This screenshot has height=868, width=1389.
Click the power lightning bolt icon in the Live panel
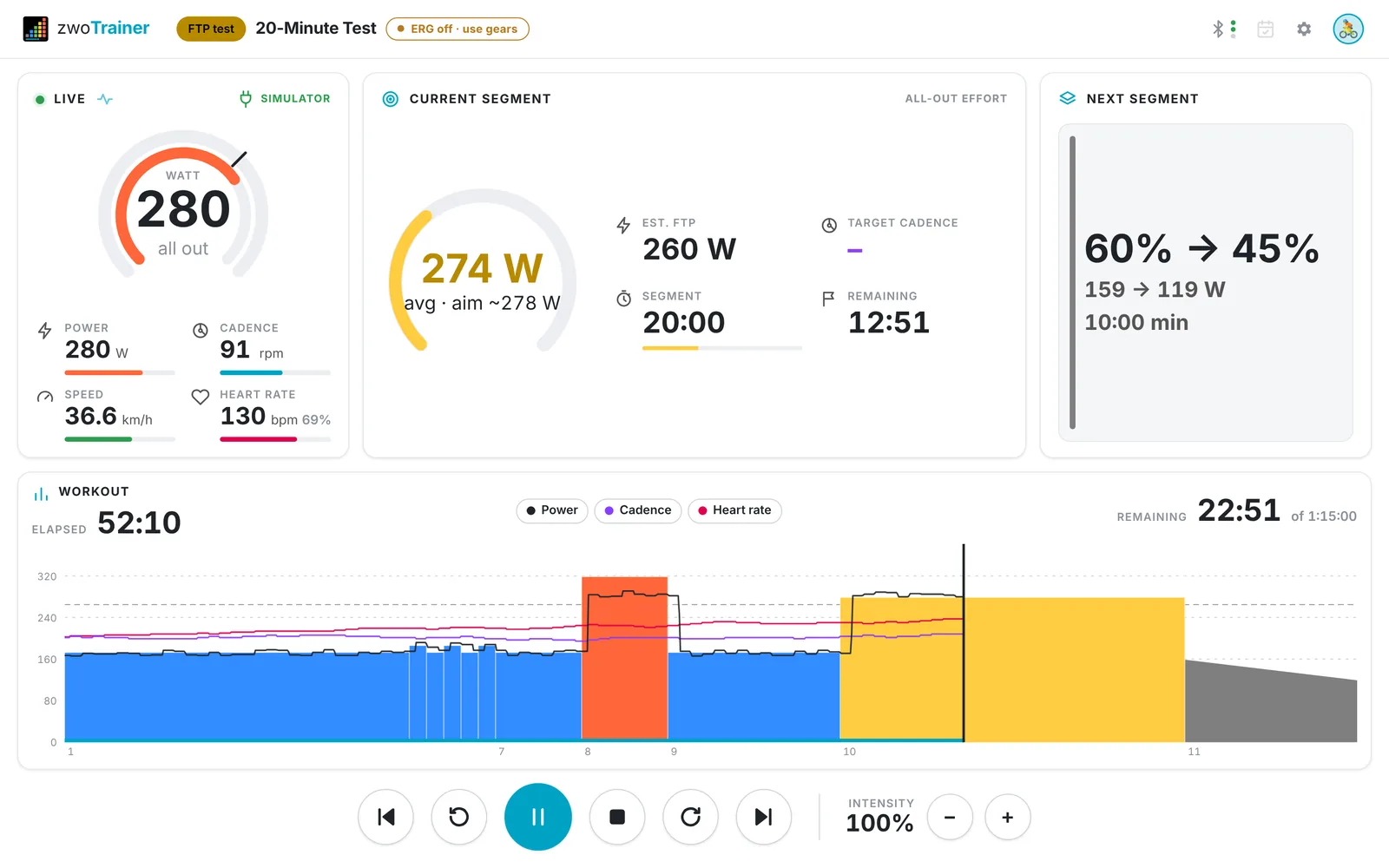coord(45,331)
